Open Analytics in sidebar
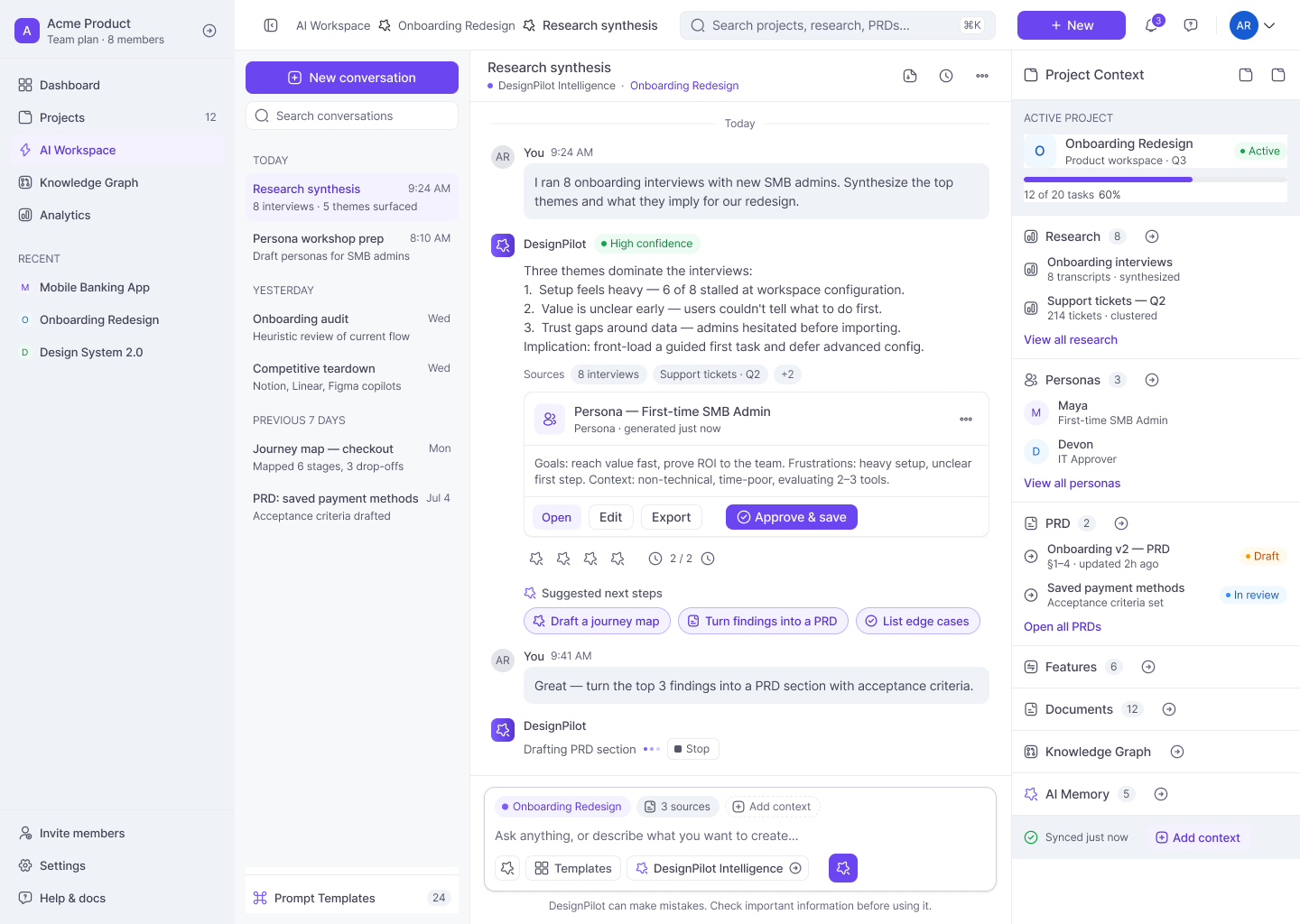The image size is (1300, 924). click(x=117, y=215)
